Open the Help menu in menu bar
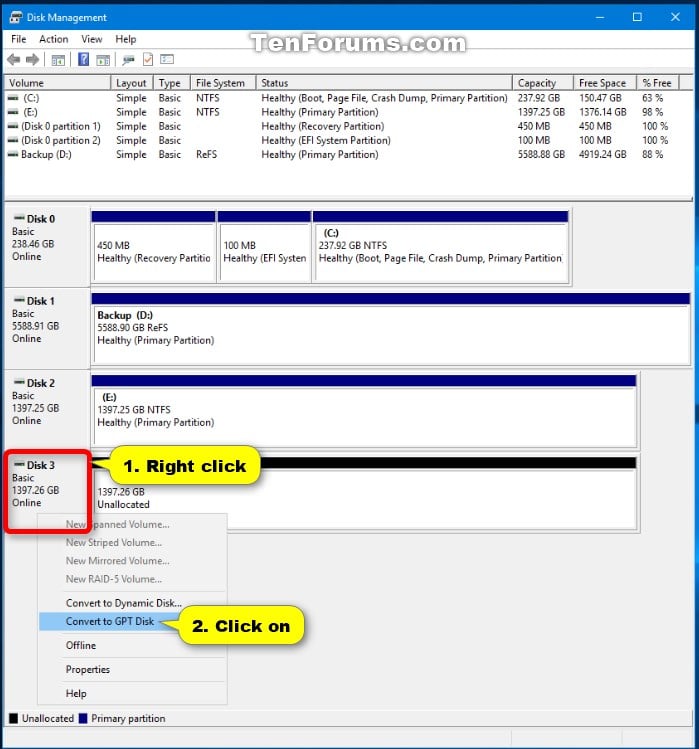The image size is (699, 749). coord(126,39)
